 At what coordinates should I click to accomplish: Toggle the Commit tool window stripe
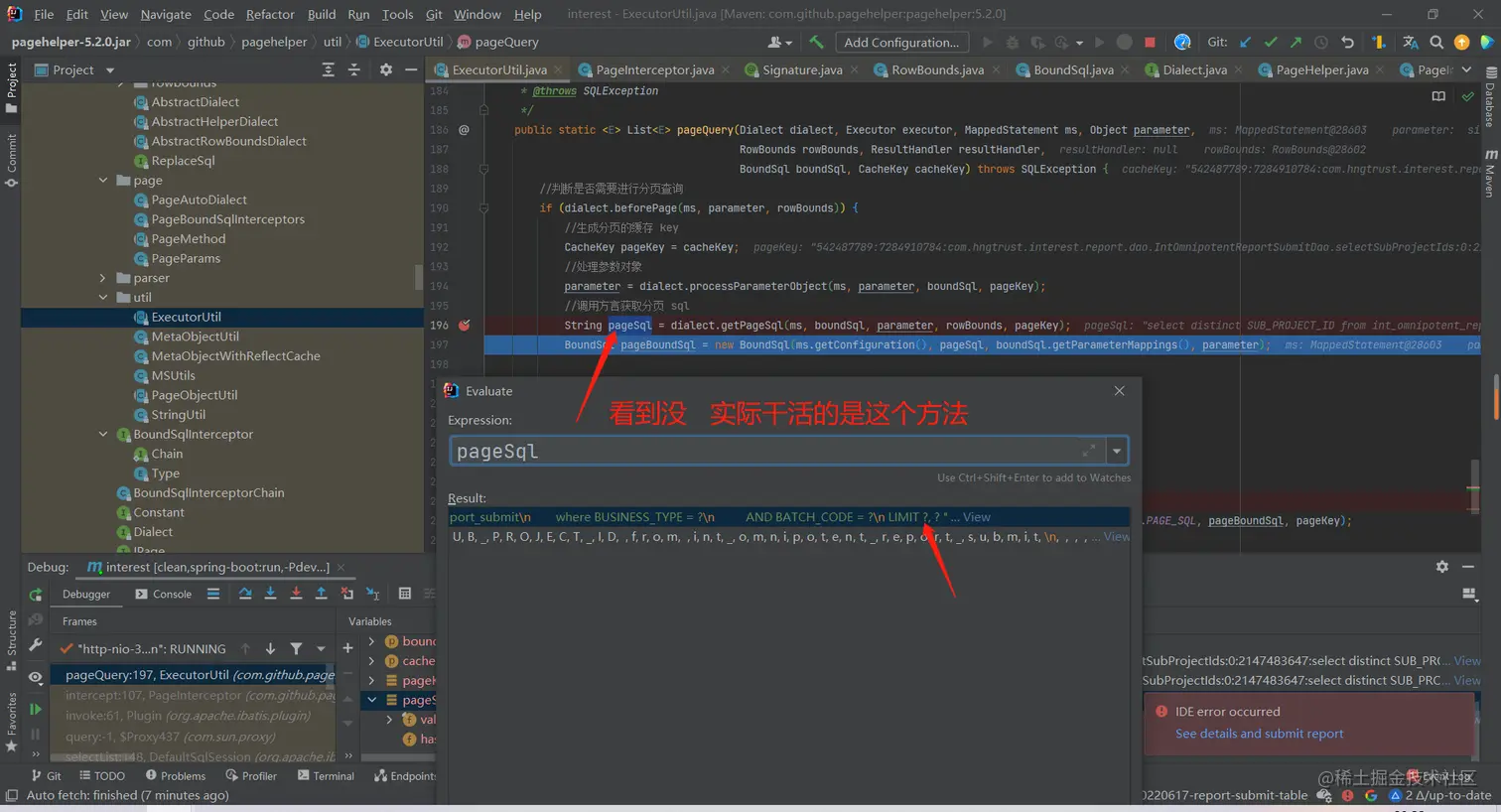click(12, 160)
